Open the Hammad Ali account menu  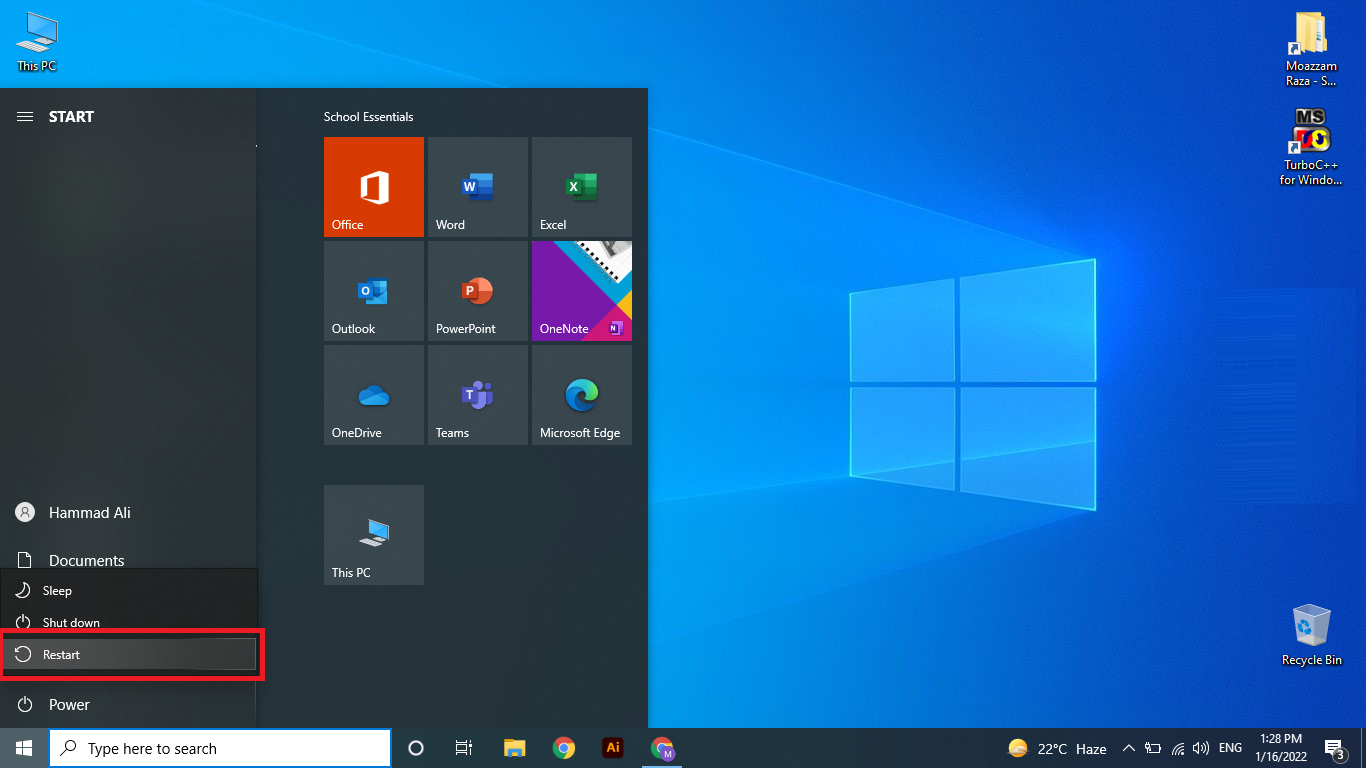click(128, 512)
